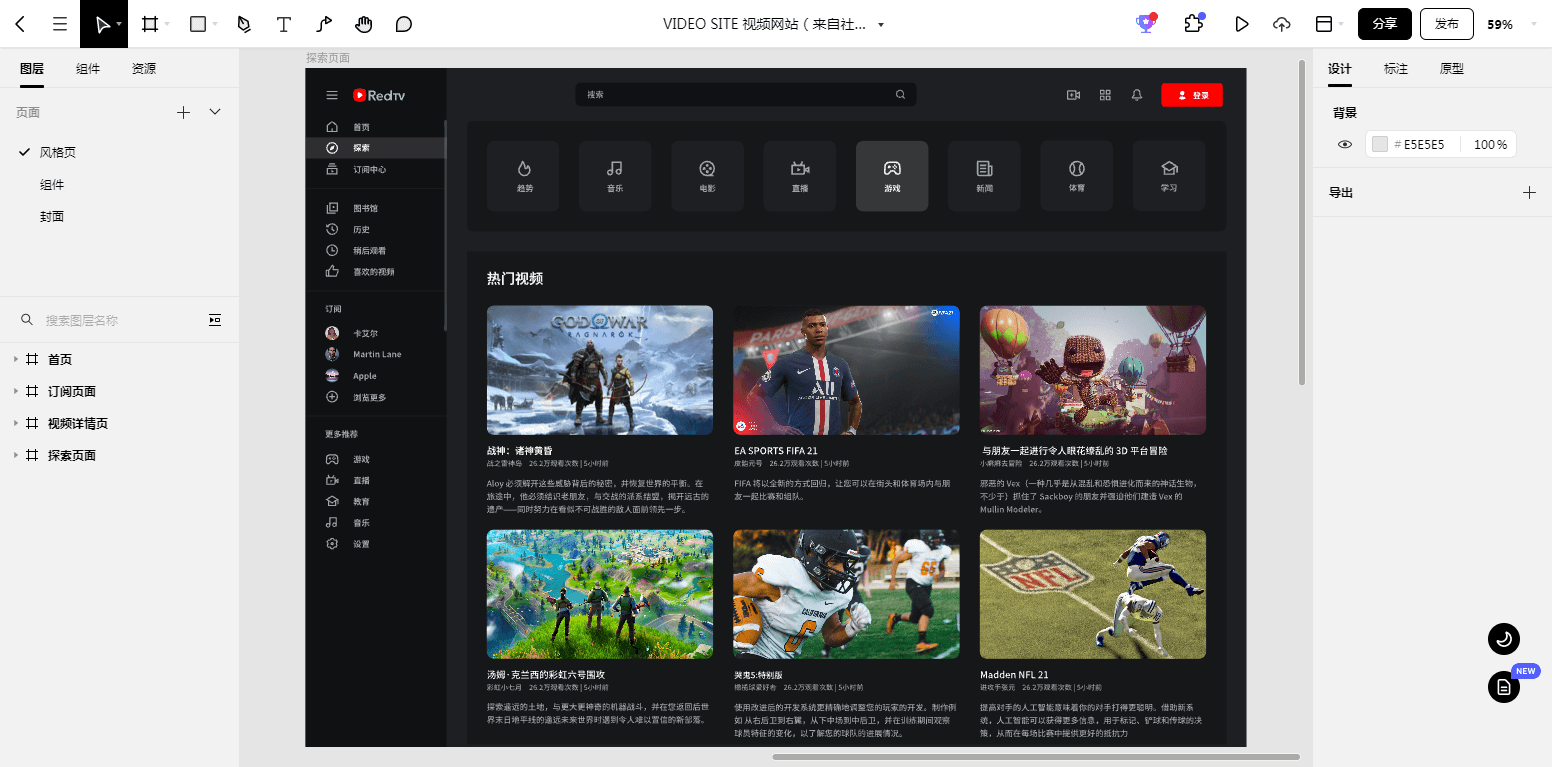
Task: Click the canvas vertical scrollbar
Action: coord(1302,222)
